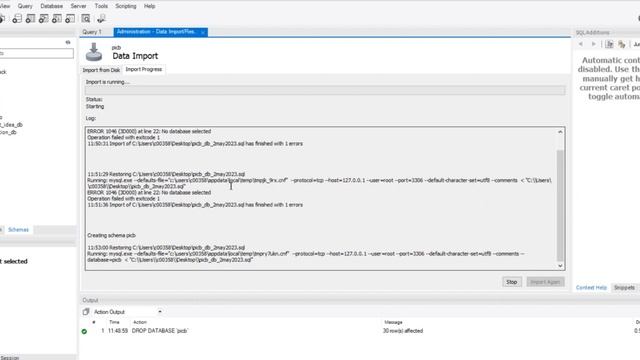Click the Import Again button
This screenshot has width=640, height=360.
(545, 282)
